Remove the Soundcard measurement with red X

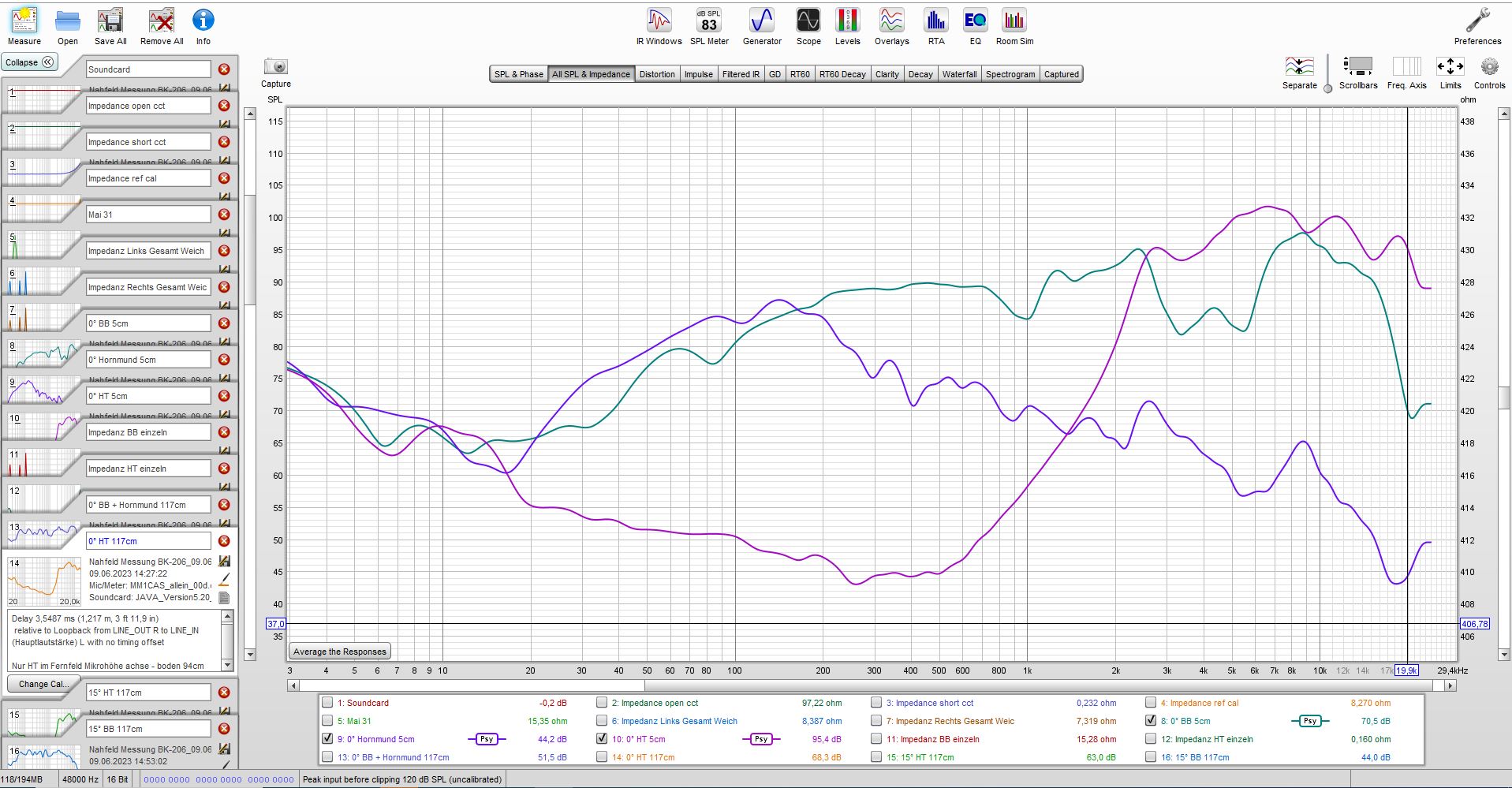(x=224, y=69)
